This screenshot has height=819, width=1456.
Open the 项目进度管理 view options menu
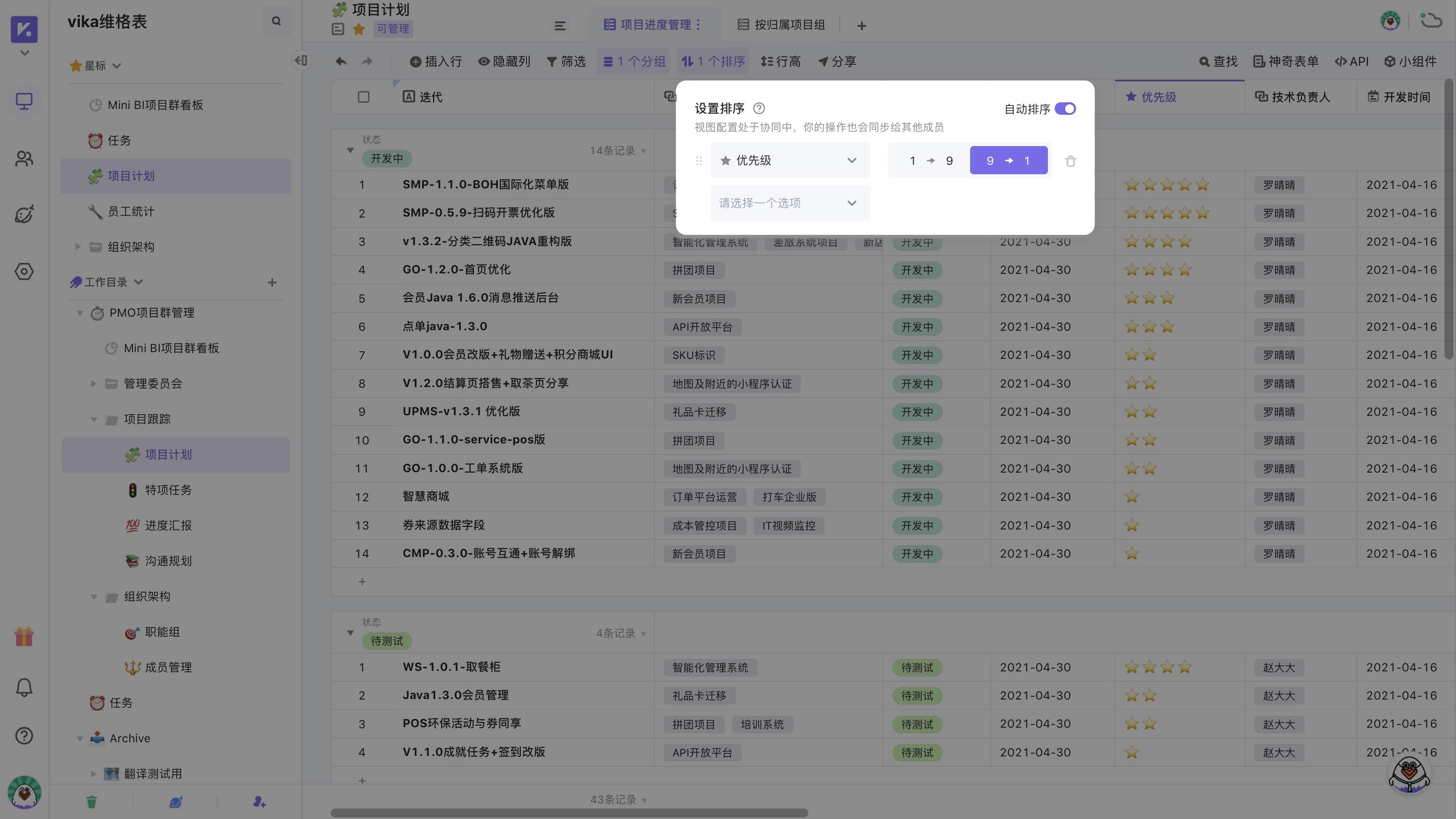point(700,25)
